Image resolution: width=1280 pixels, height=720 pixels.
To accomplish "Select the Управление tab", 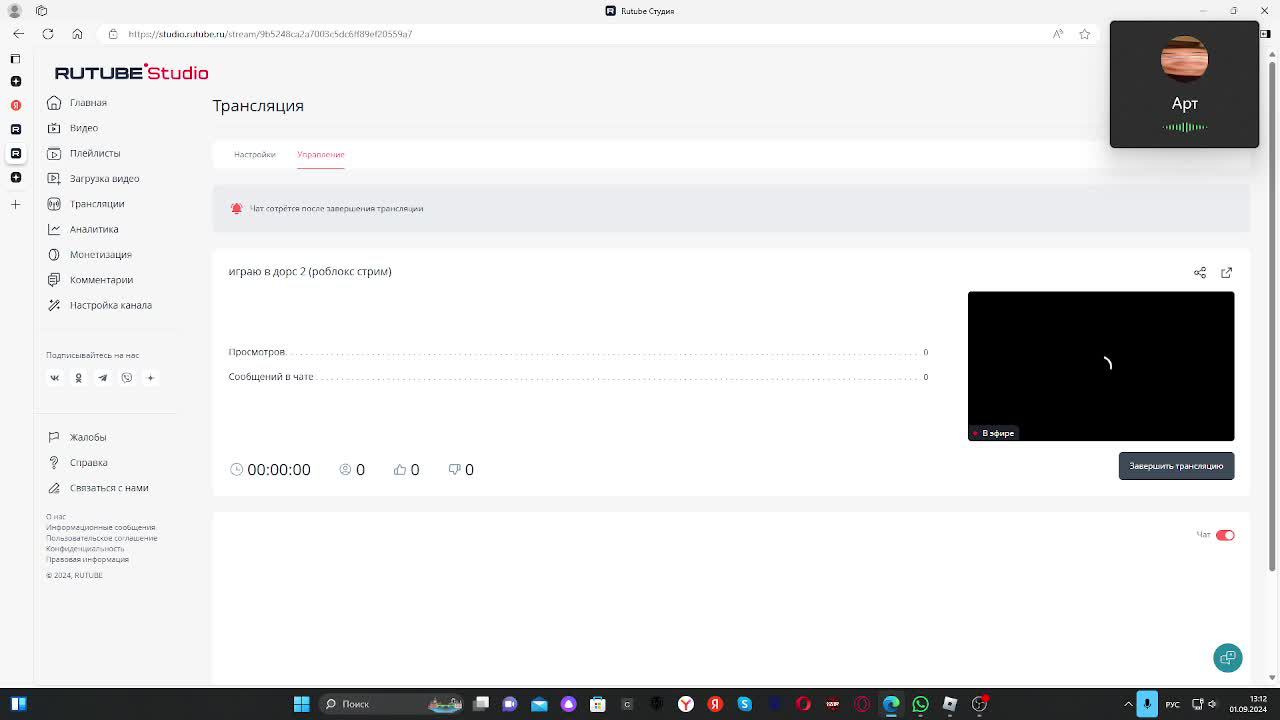I will [320, 155].
